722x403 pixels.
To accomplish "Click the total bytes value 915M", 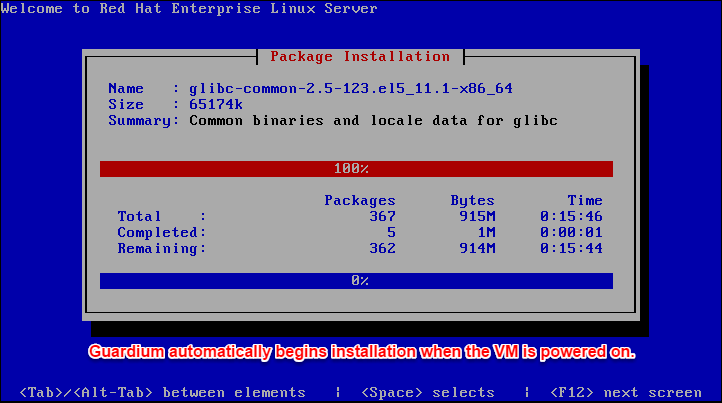I will click(475, 216).
